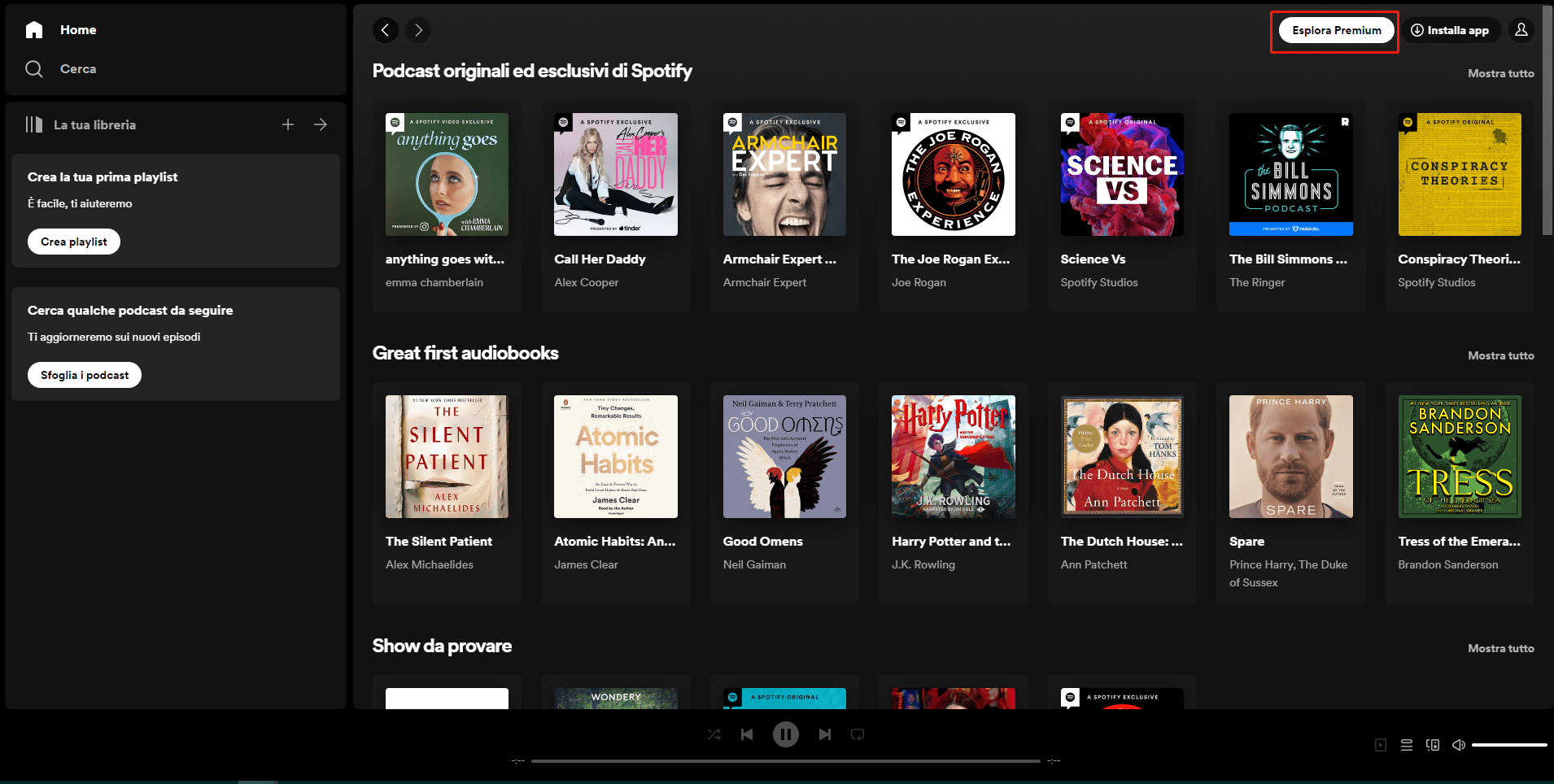
Task: Open Harry Potter audiobook cover
Action: 954,456
